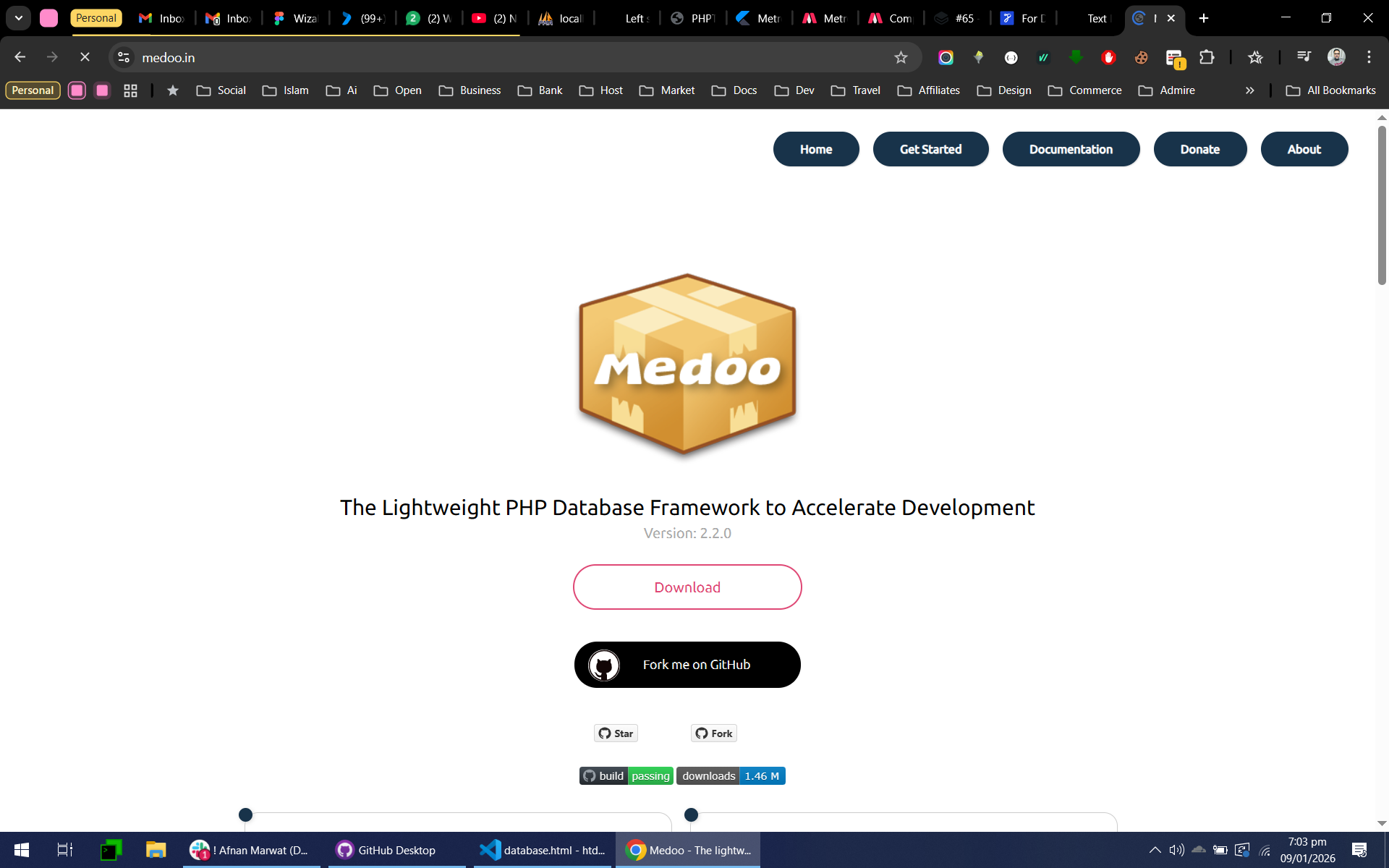This screenshot has height=868, width=1389.
Task: Click the pink Download button
Action: coord(687,587)
